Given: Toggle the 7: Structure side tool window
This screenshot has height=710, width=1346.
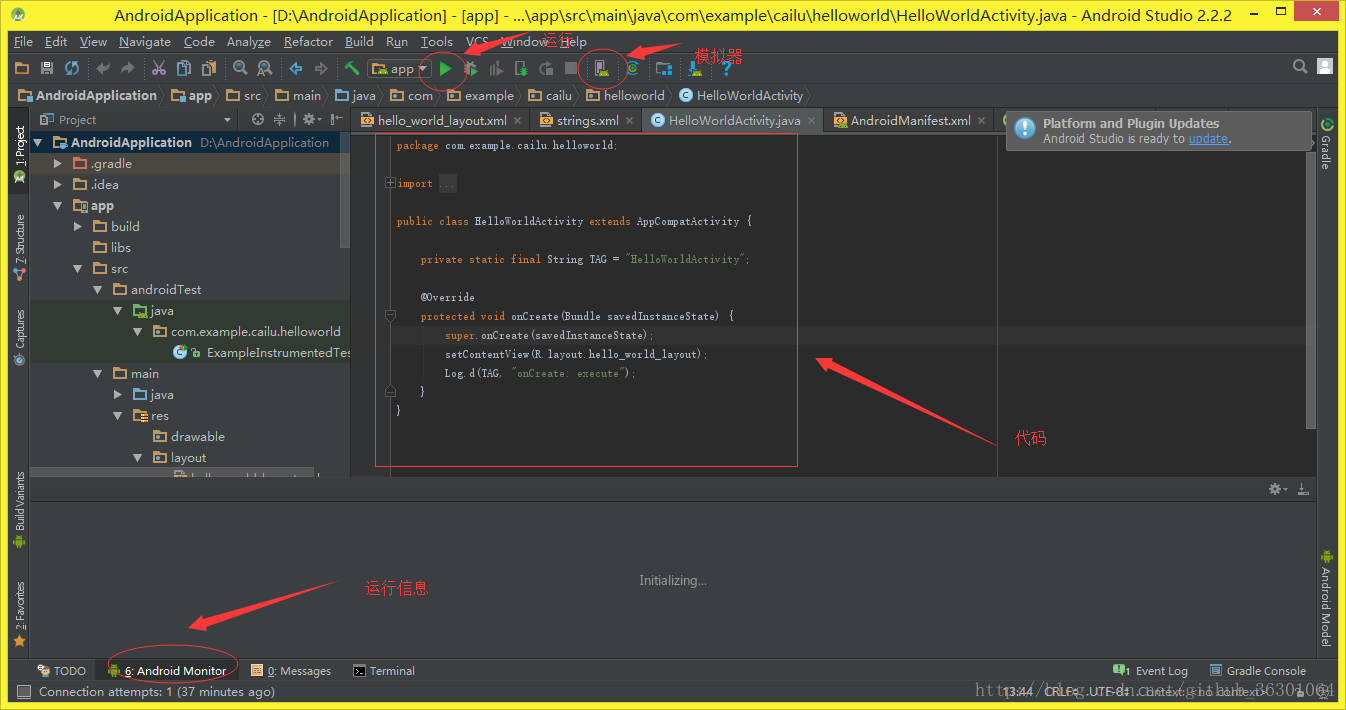Looking at the screenshot, I should coord(19,246).
